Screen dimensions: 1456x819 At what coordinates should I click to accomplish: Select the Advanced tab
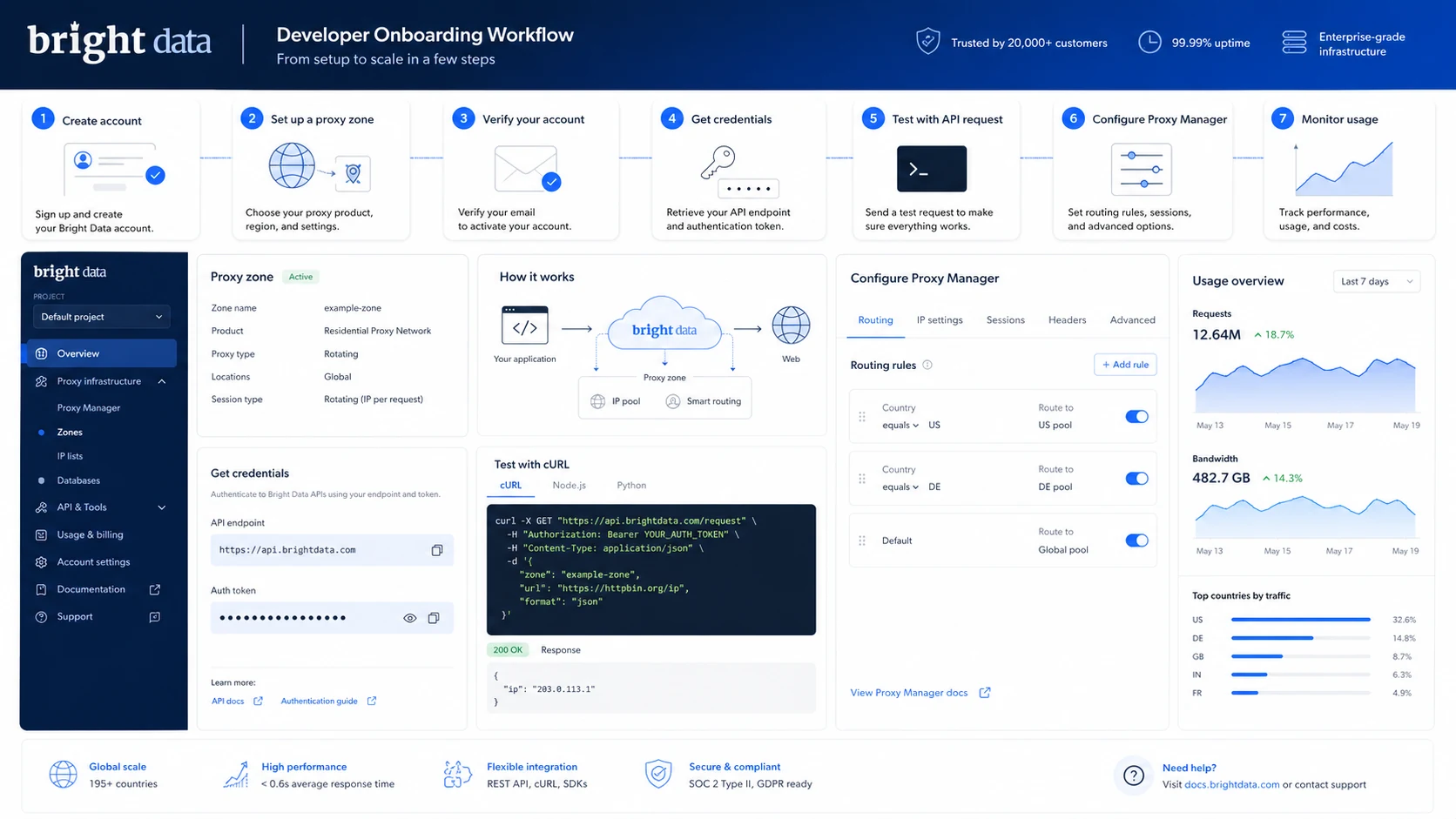pos(1132,320)
